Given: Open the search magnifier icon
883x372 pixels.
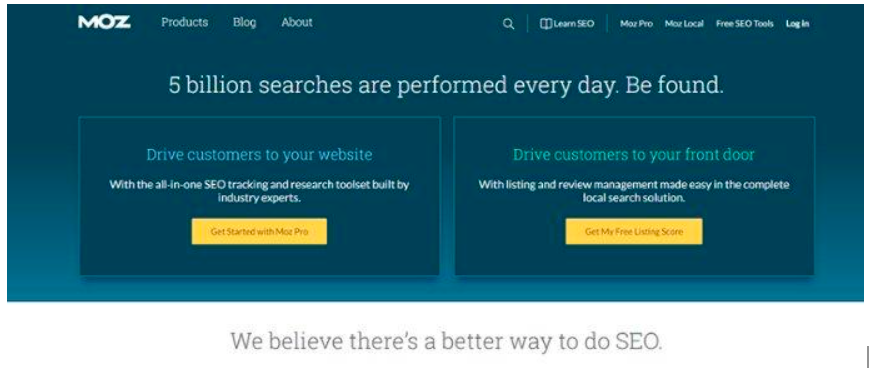Looking at the screenshot, I should tap(509, 24).
